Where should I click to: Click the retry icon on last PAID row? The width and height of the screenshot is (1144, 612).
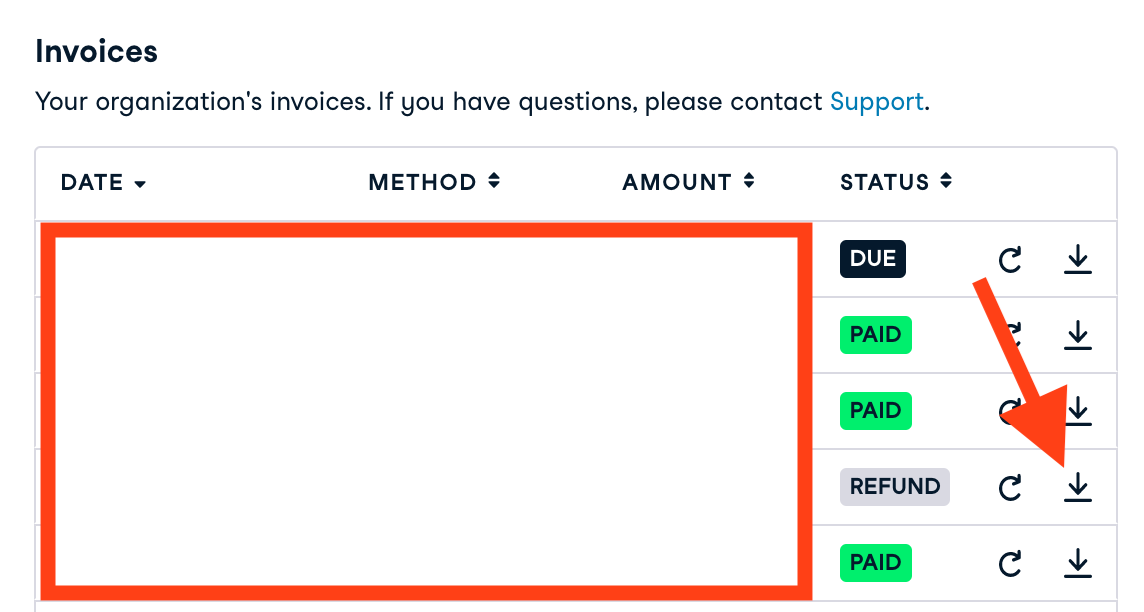pyautogui.click(x=1011, y=563)
